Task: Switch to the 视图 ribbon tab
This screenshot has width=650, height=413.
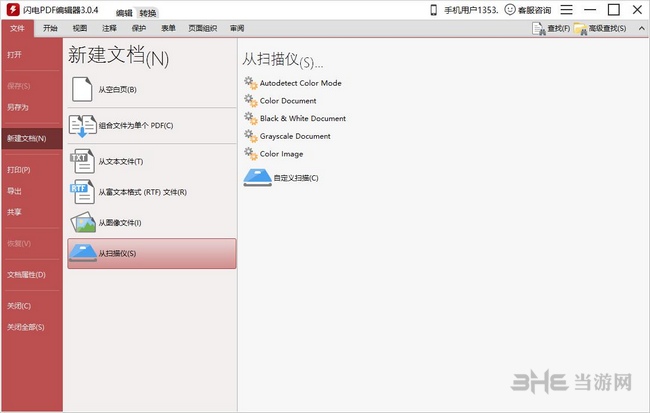Action: (80, 28)
